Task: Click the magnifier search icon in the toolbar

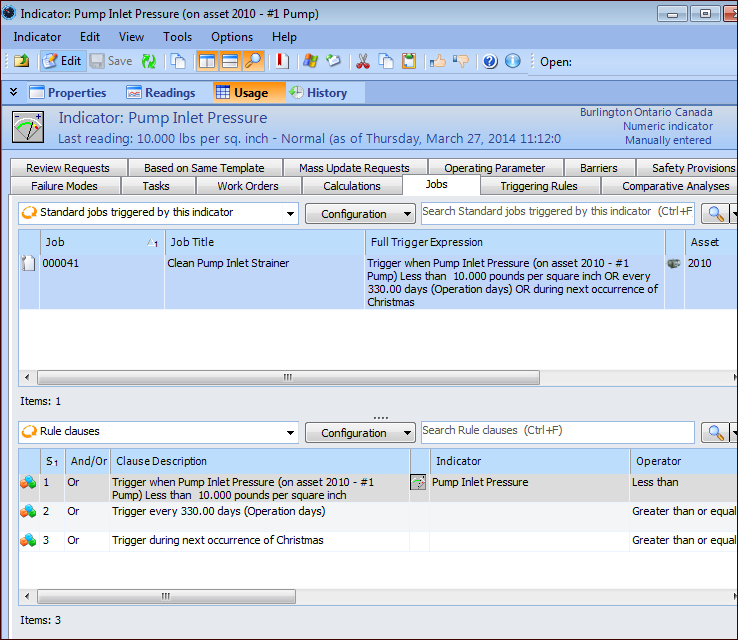Action: pos(253,61)
